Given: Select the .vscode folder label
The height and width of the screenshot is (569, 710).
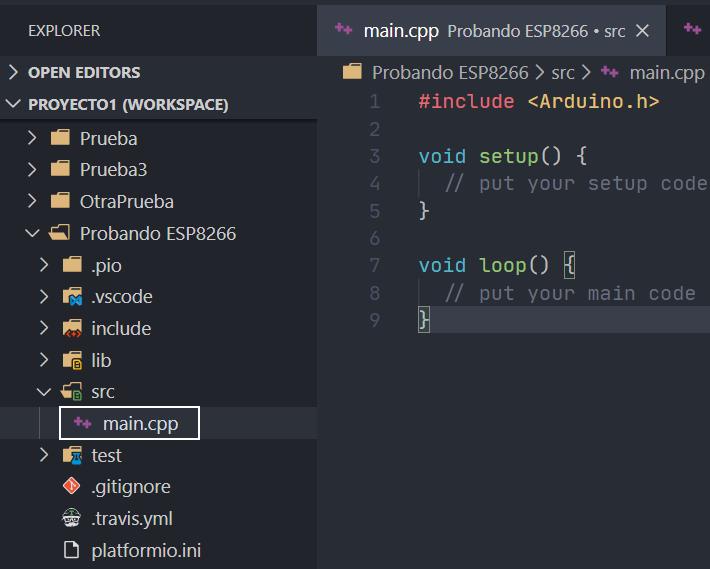Looking at the screenshot, I should coord(121,297).
